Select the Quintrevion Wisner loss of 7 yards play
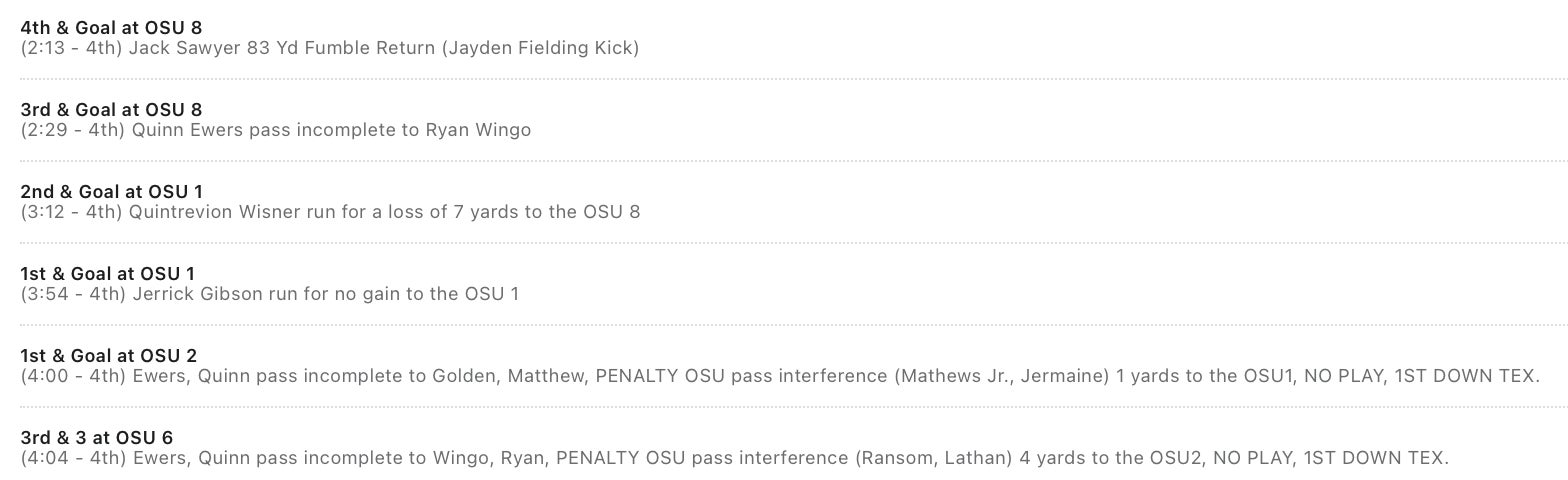This screenshot has width=1568, height=480. [x=384, y=212]
